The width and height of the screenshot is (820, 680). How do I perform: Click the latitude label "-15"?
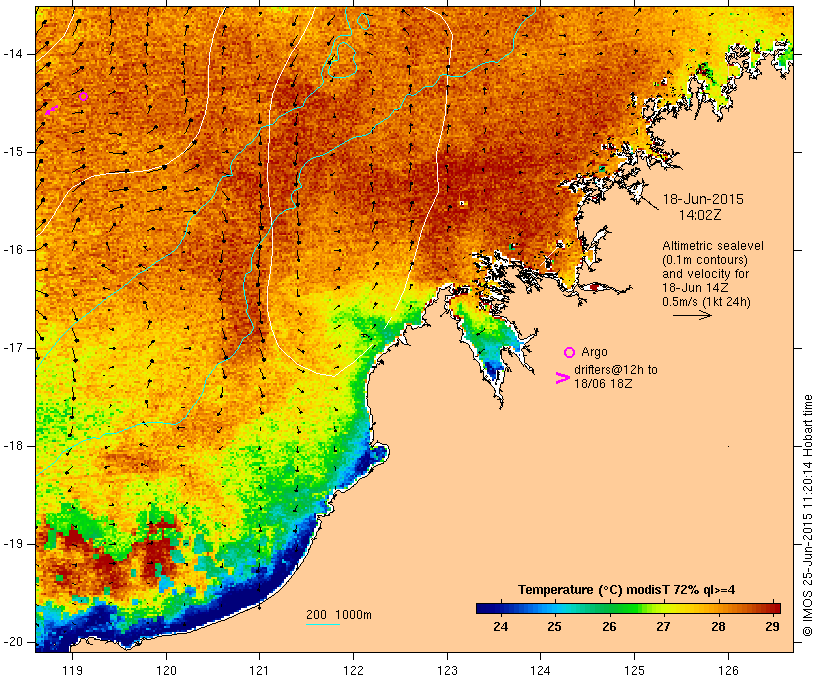coord(13,152)
